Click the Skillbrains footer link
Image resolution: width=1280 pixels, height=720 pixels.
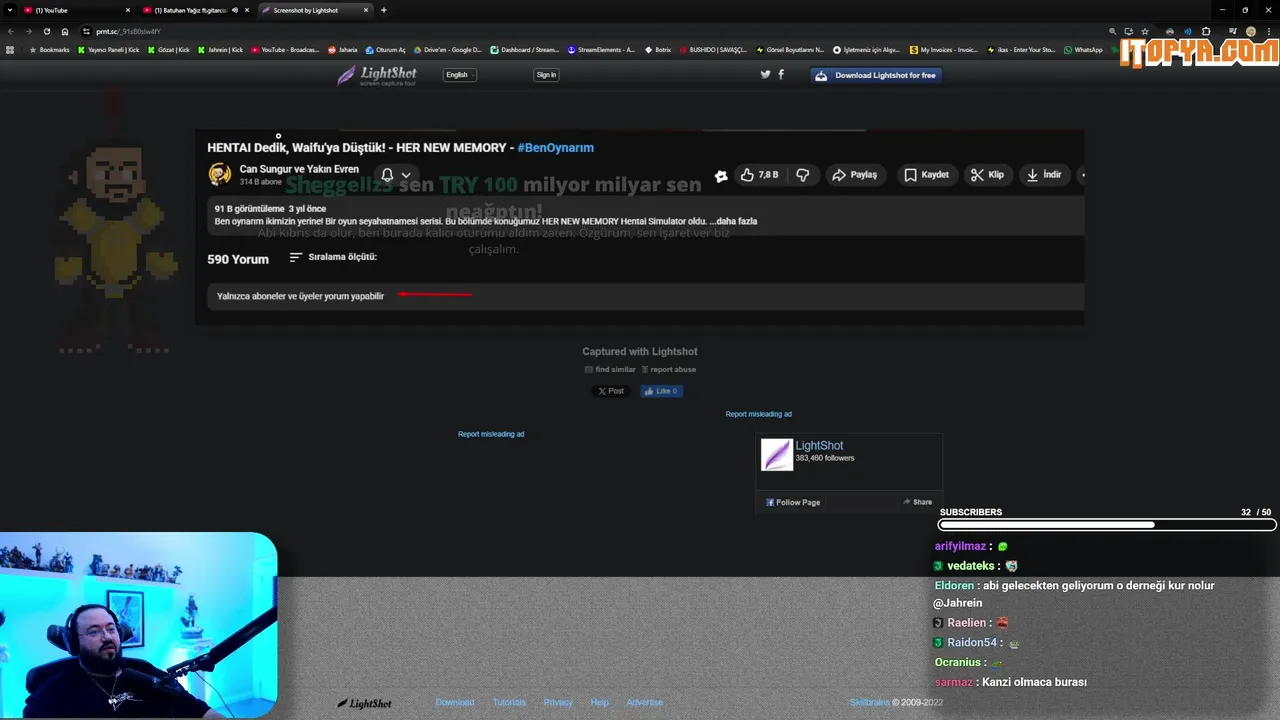(869, 702)
